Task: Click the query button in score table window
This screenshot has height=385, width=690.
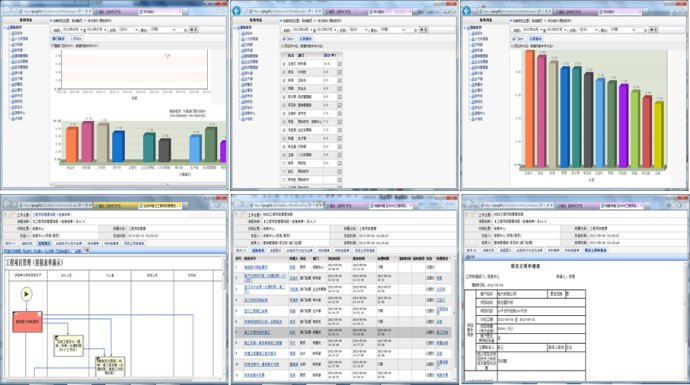Action: click(x=423, y=30)
